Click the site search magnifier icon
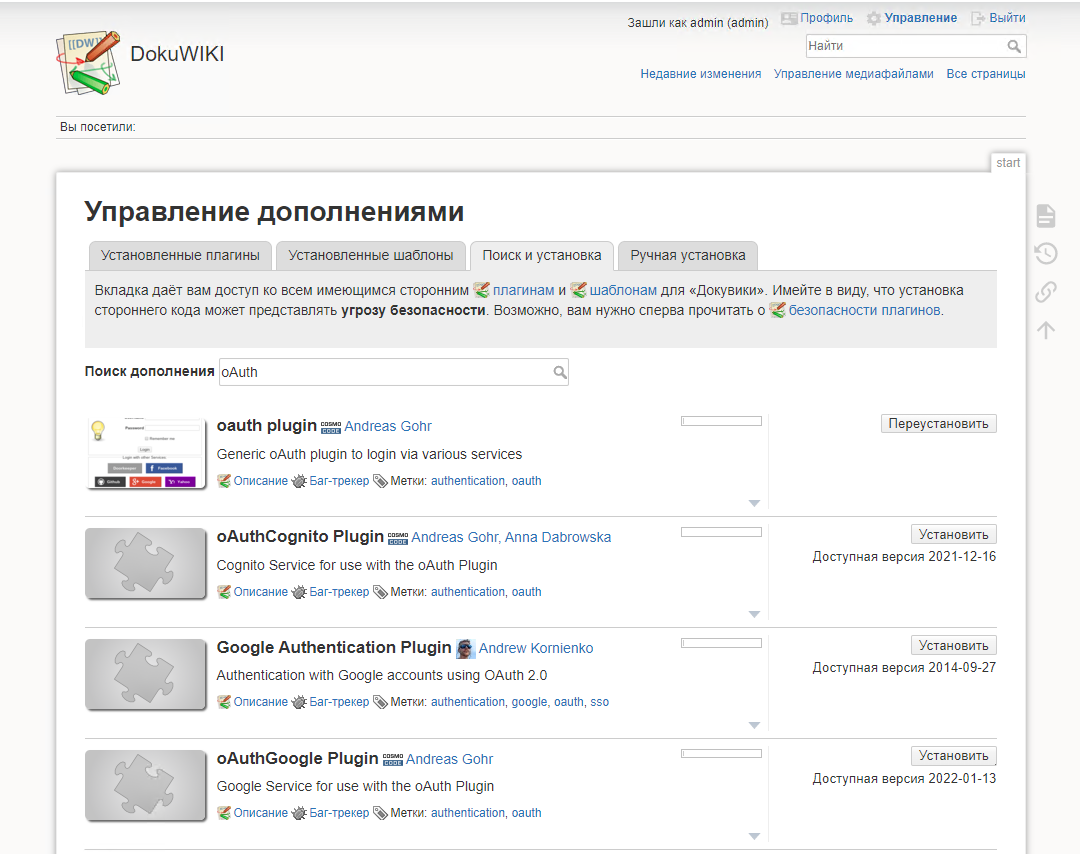The width and height of the screenshot is (1080, 854). tap(1014, 46)
